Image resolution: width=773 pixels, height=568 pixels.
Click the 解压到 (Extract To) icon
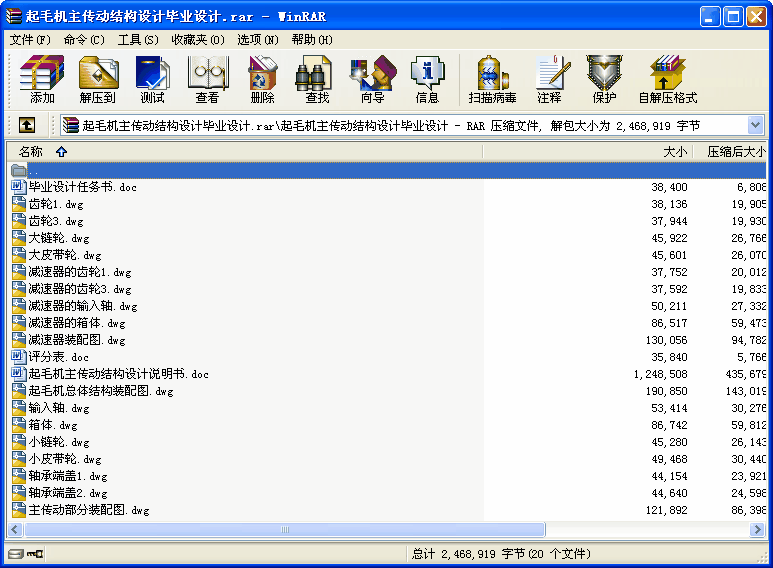(98, 80)
